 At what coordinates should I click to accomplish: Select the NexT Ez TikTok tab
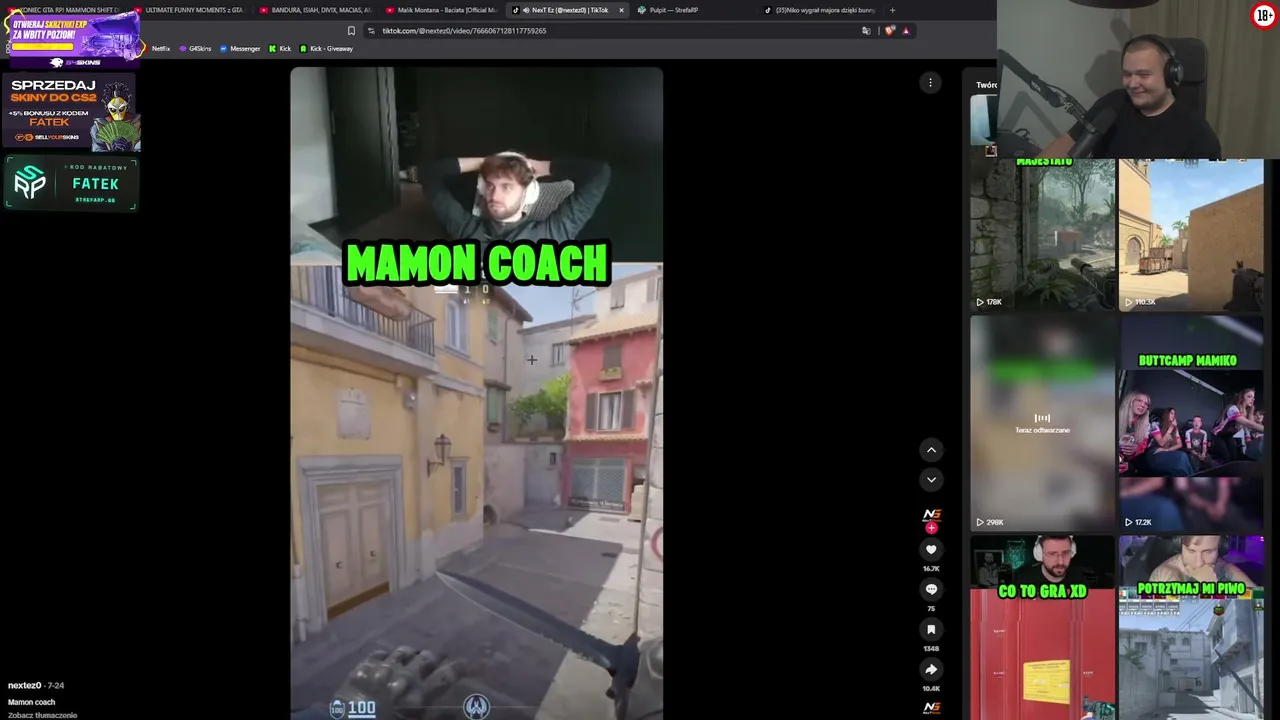[567, 10]
